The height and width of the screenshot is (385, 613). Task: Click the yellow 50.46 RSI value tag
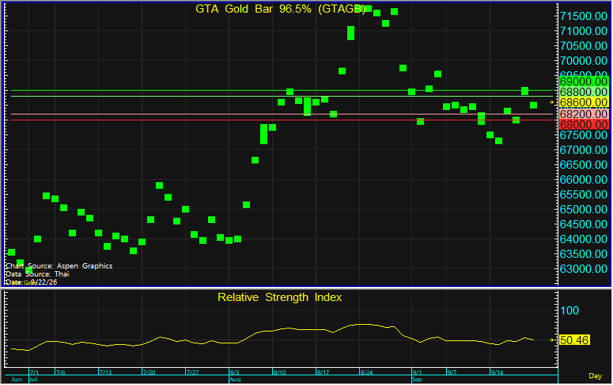(574, 340)
